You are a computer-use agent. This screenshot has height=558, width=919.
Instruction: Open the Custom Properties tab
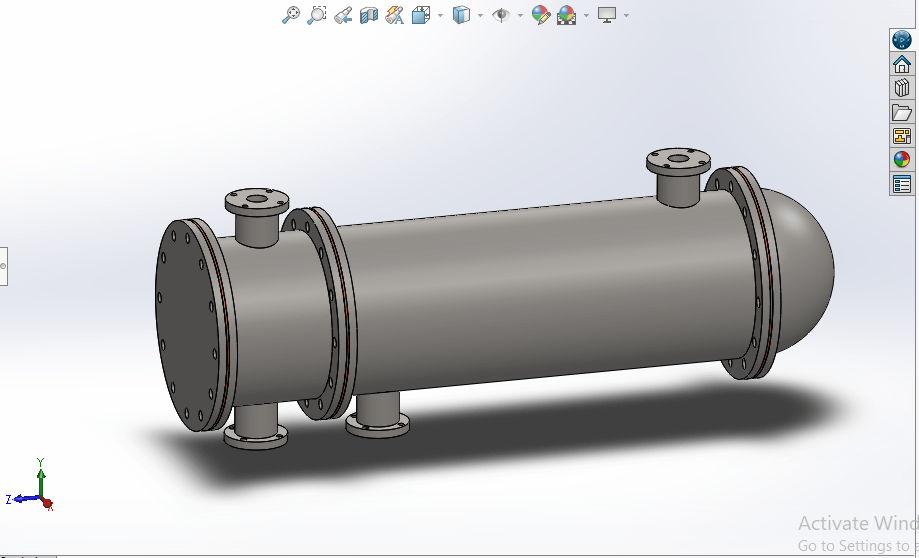click(x=902, y=184)
